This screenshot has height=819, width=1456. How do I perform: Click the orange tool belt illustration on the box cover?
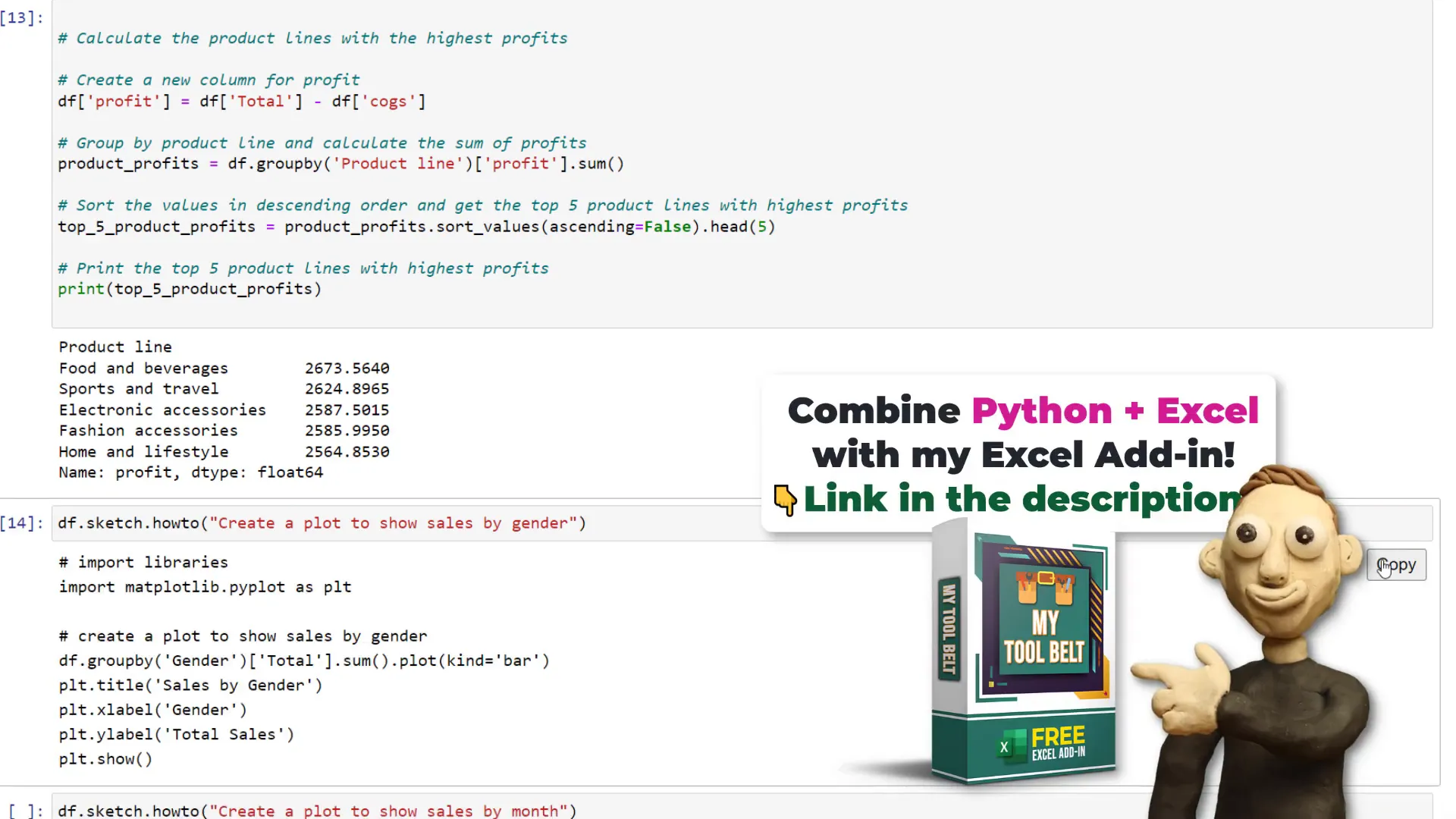coord(1045,585)
